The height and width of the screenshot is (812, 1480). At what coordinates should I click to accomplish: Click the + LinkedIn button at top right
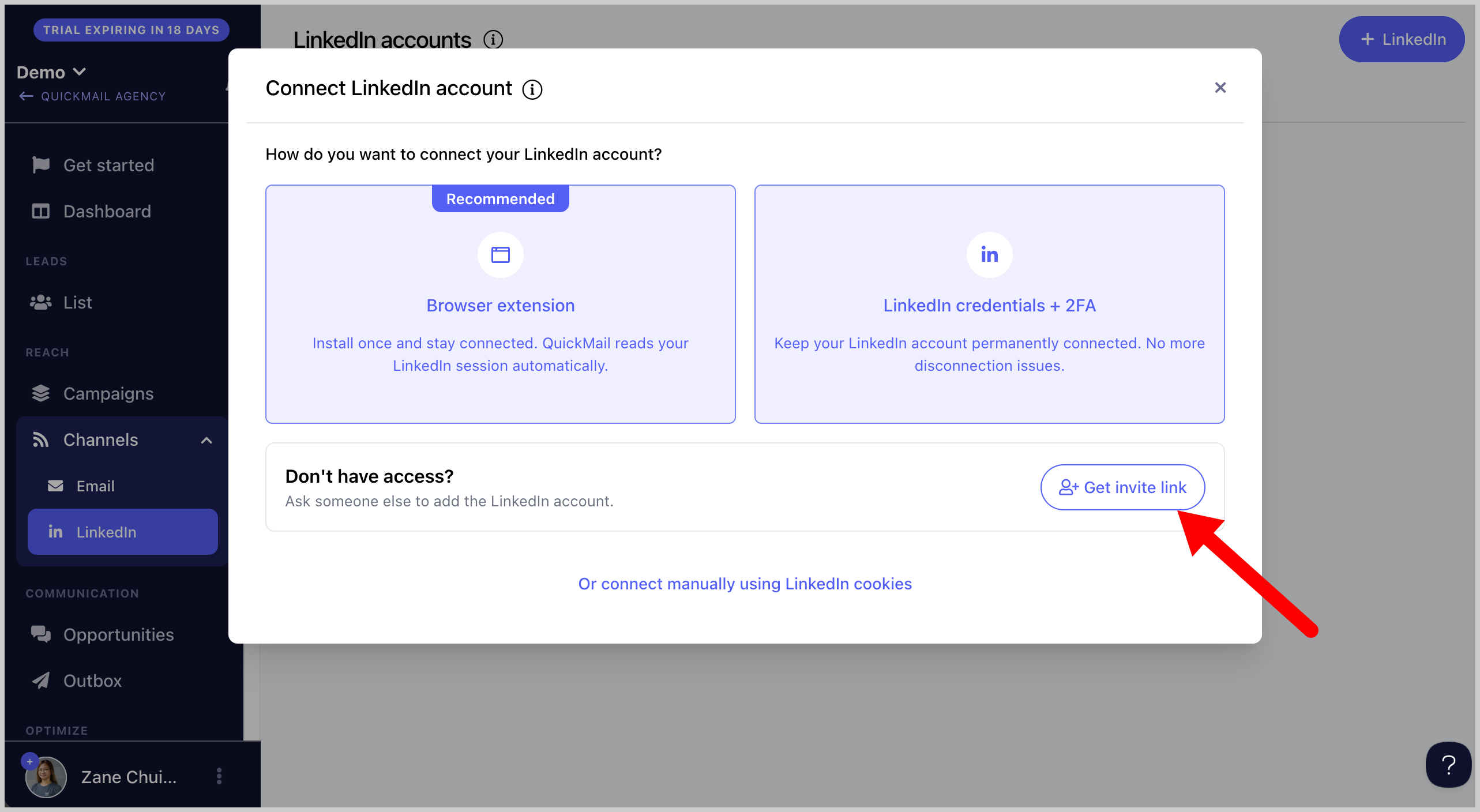pos(1402,39)
